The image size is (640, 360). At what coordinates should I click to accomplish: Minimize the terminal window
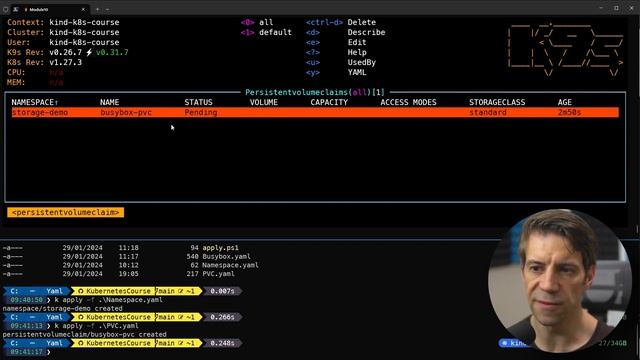click(601, 8)
